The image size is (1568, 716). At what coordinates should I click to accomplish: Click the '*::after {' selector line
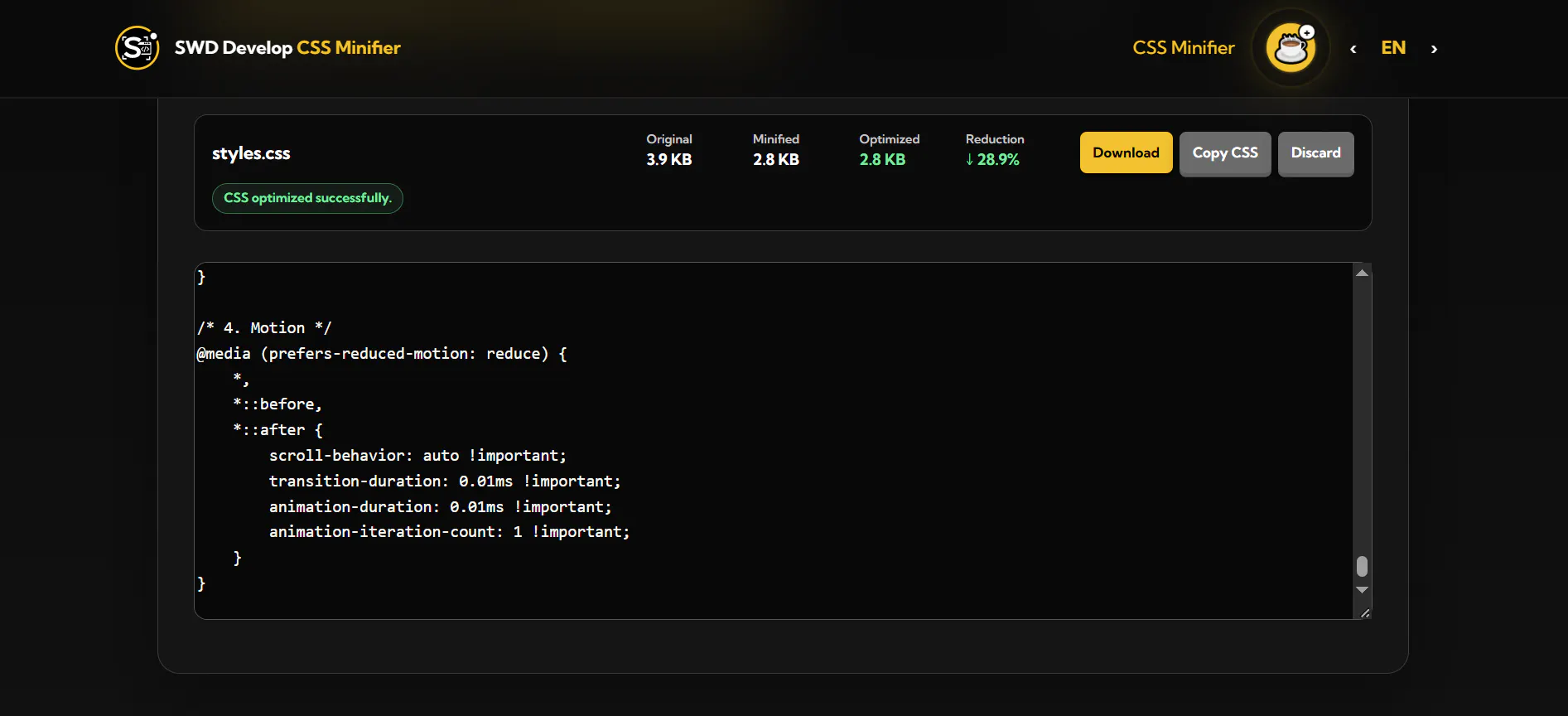pyautogui.click(x=277, y=430)
